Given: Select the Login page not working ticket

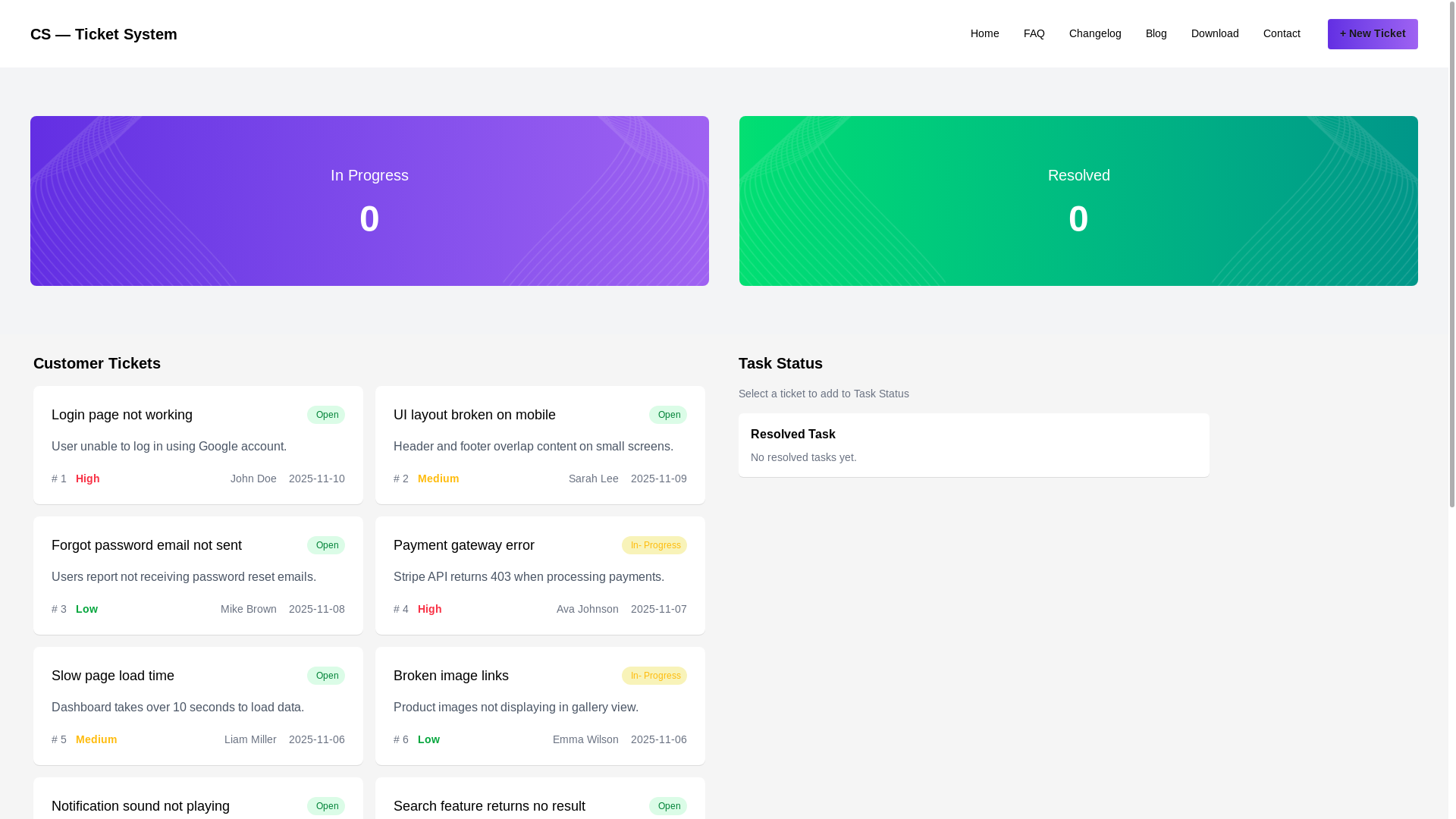Looking at the screenshot, I should coord(198,445).
